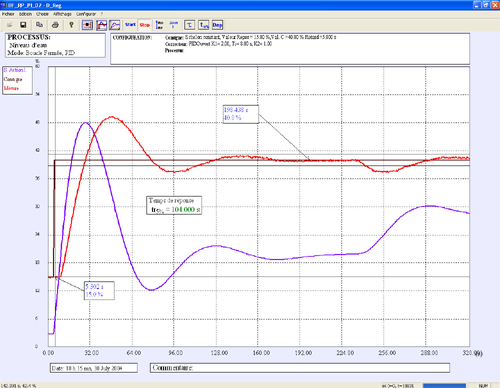Open the Edition menu

25,14
